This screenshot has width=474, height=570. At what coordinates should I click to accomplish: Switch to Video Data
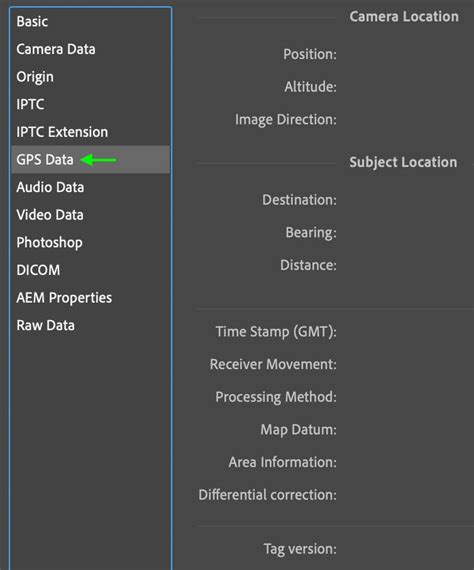[x=50, y=215]
